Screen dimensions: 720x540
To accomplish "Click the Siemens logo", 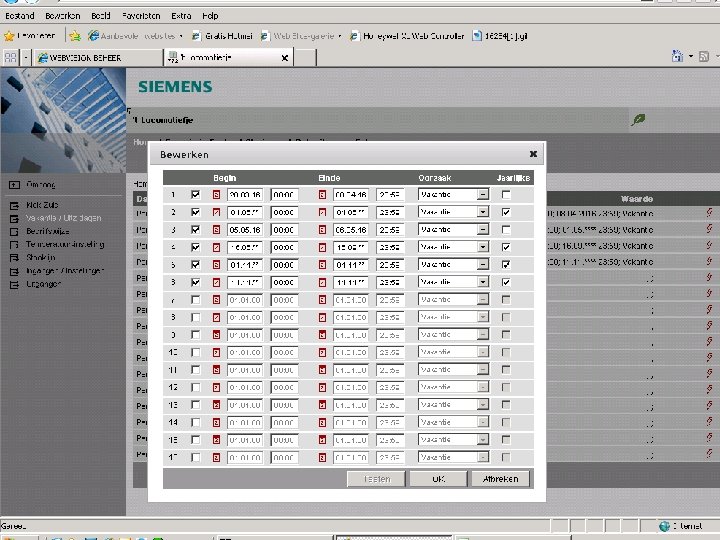I will point(175,87).
